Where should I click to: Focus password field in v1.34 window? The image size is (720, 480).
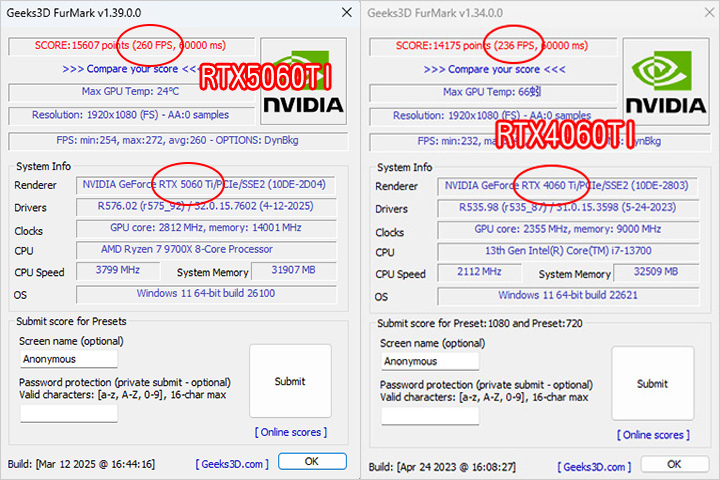[x=430, y=416]
